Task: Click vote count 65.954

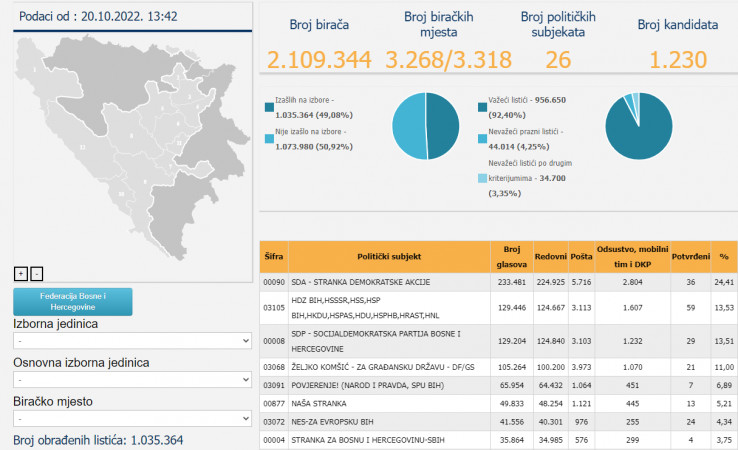Action: point(512,386)
